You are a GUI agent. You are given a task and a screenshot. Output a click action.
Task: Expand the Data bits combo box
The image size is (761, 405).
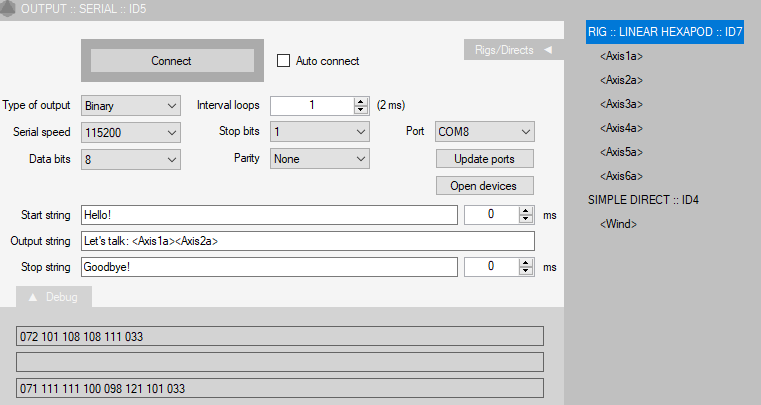pos(131,159)
